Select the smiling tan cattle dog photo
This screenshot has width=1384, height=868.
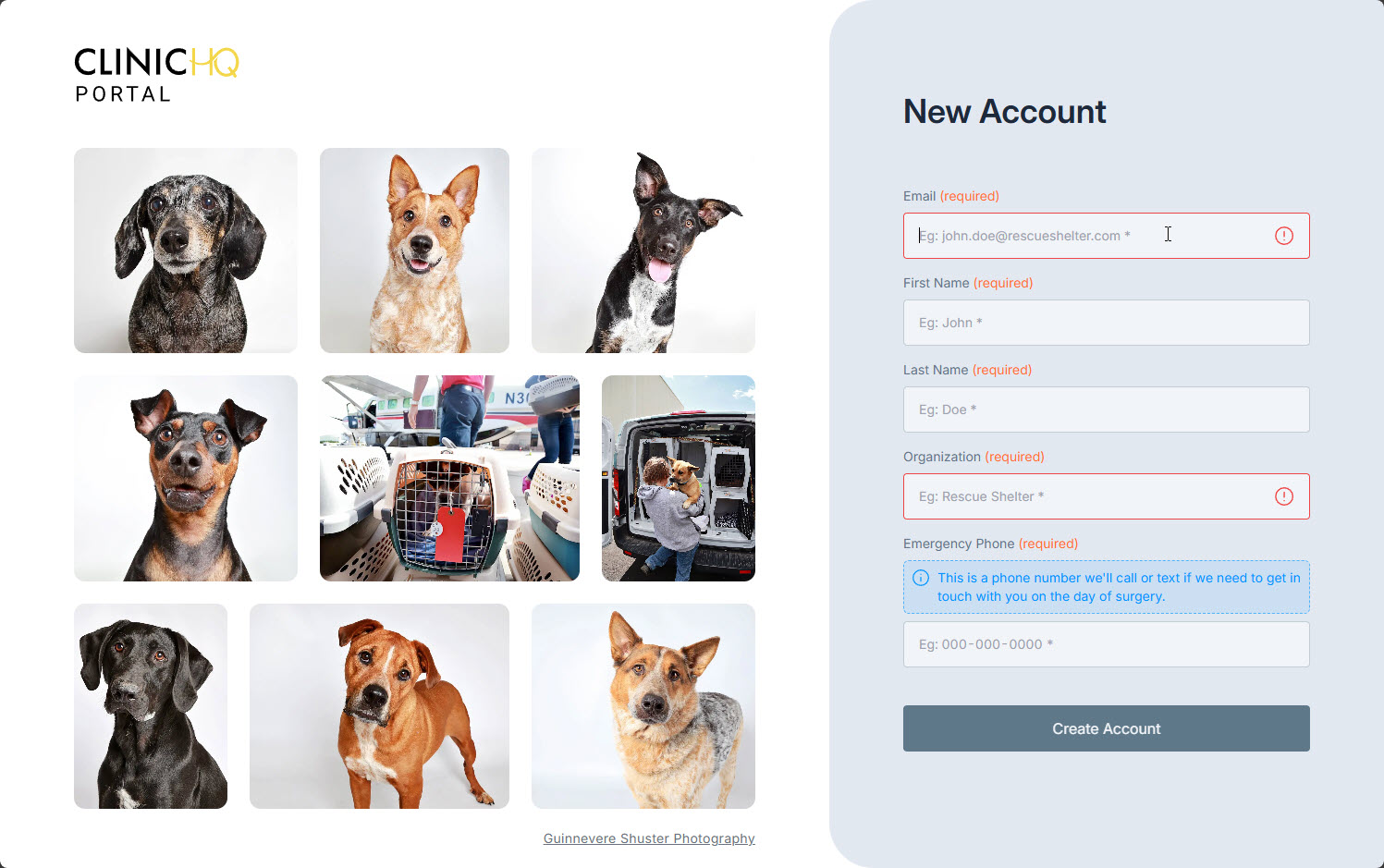tap(414, 251)
